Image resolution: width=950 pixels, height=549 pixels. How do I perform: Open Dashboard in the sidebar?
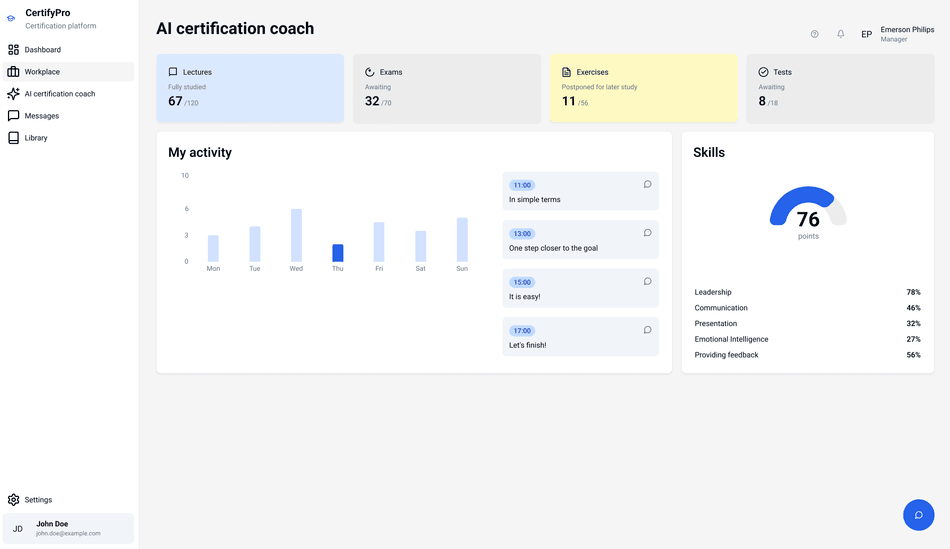42,50
